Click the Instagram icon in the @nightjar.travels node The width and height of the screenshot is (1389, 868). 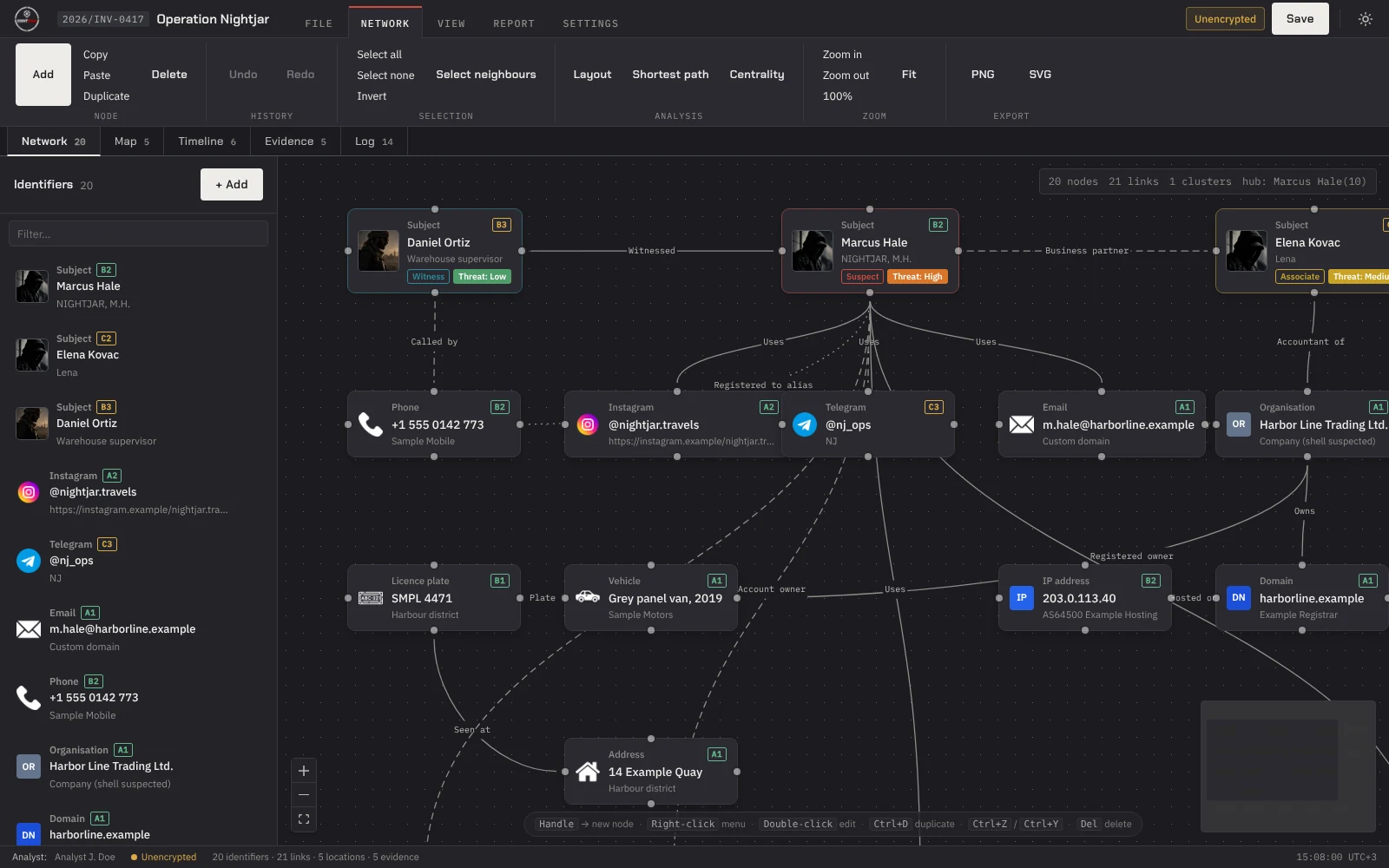click(x=588, y=424)
